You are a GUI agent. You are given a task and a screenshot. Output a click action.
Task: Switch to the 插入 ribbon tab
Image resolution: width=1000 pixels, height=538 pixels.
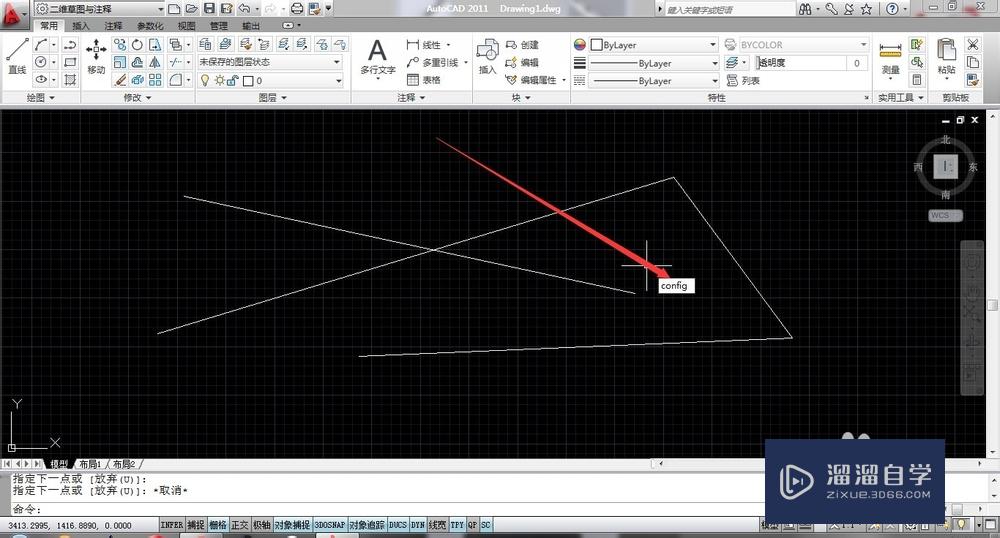[81, 25]
